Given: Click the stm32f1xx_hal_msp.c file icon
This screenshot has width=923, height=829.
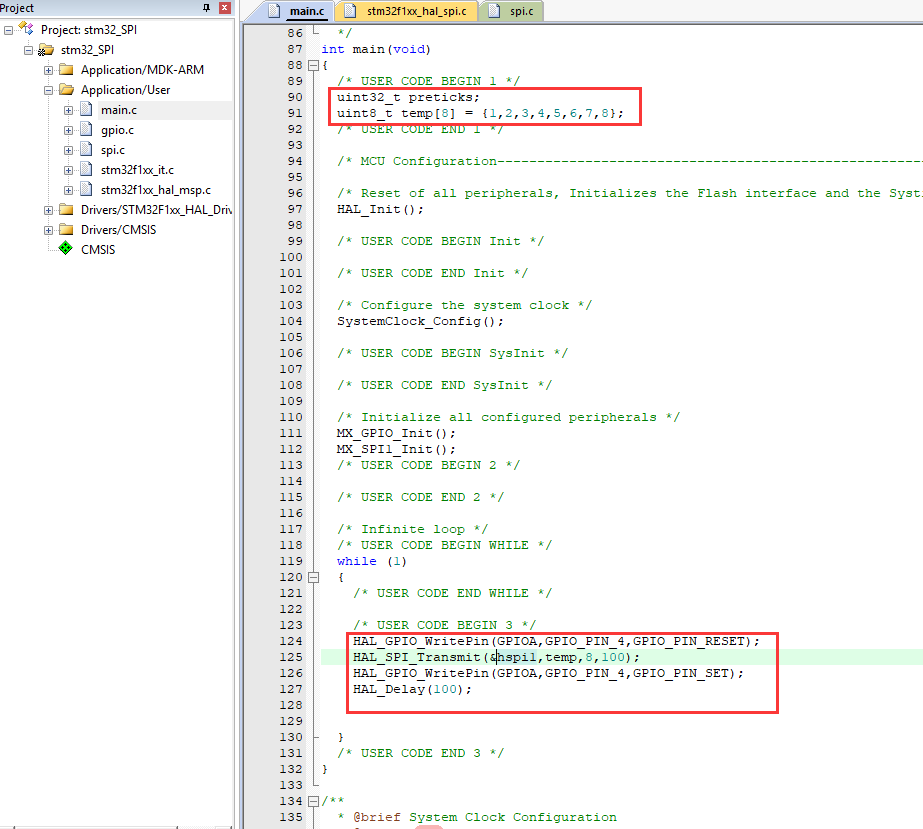Looking at the screenshot, I should coord(86,190).
